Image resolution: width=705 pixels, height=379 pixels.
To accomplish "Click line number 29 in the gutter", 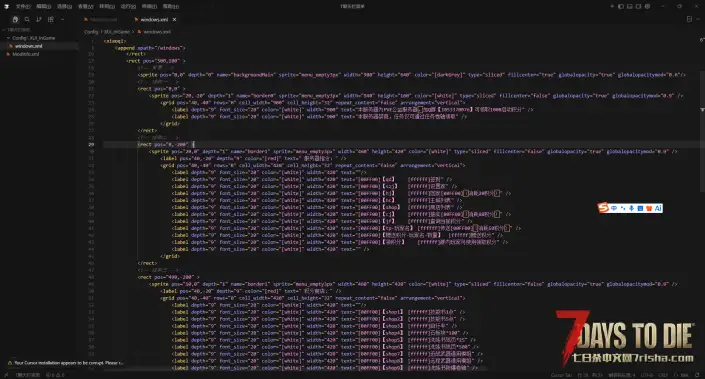I will 91,144.
